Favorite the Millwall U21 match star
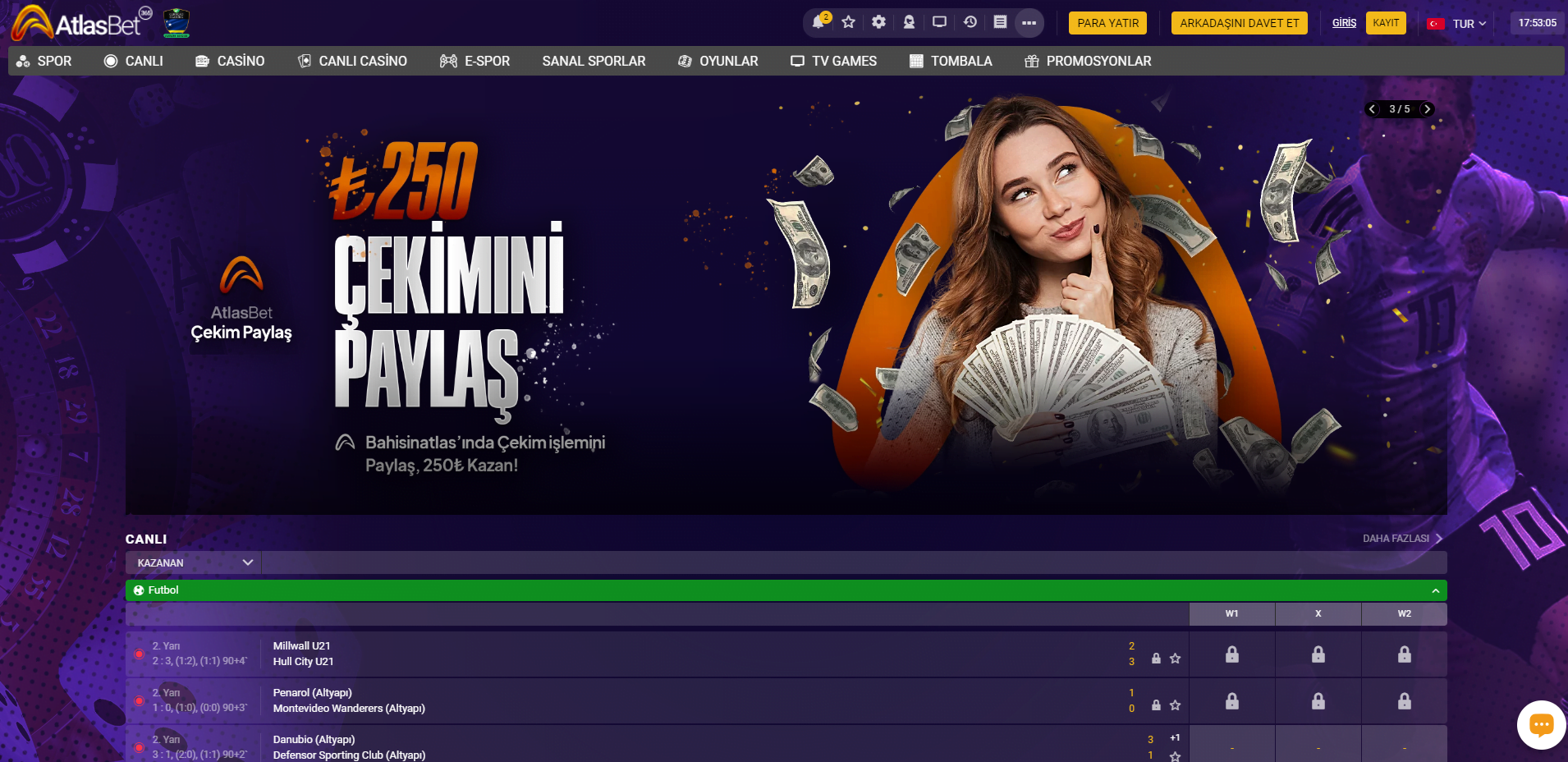 (1175, 659)
